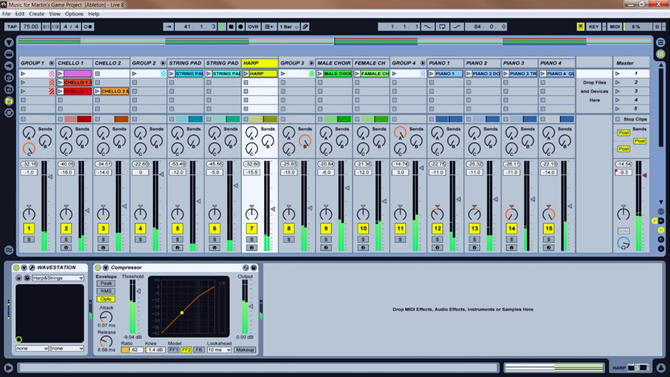Click the Compressor hot-swap preset icon
670x377 pixels.
tap(246, 268)
